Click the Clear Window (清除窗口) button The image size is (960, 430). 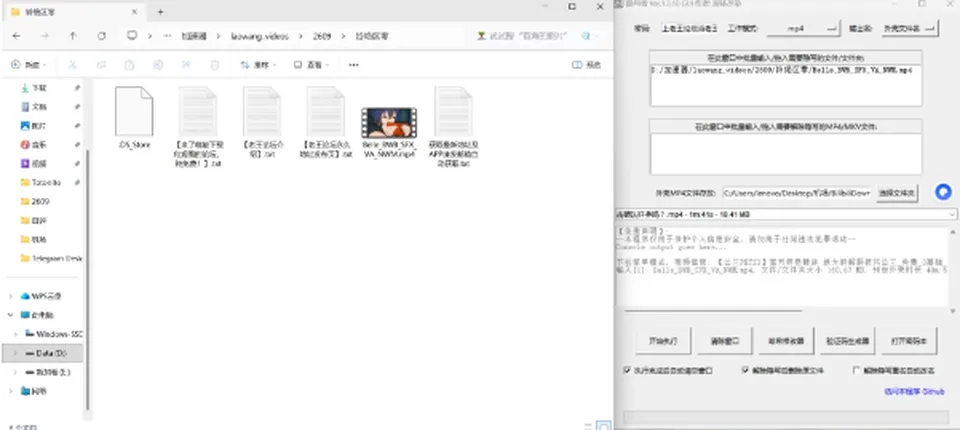coord(725,341)
